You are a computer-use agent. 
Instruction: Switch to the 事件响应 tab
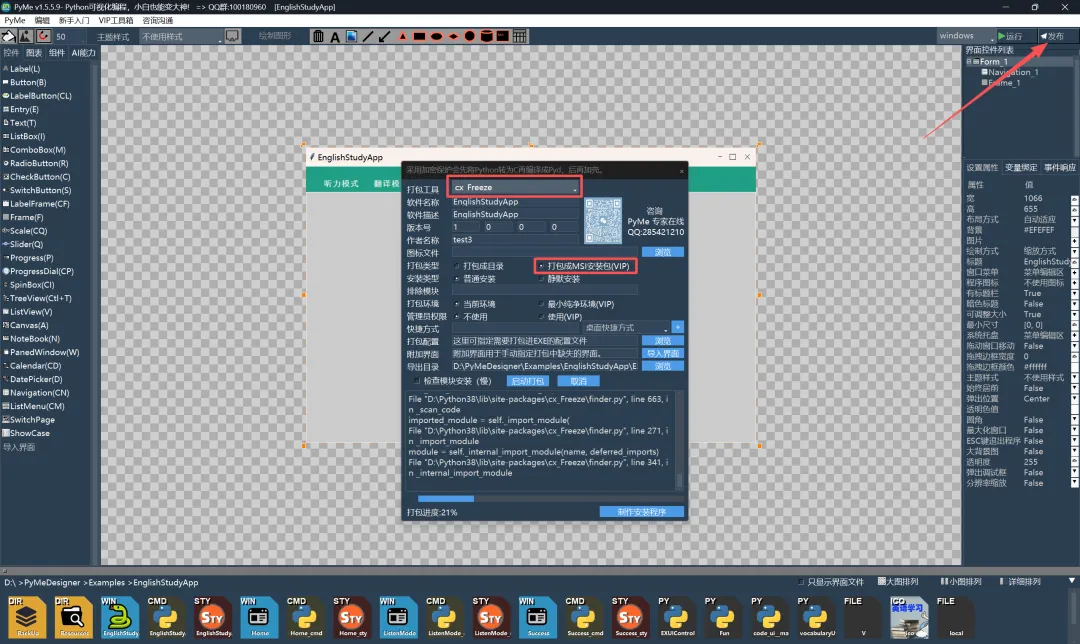pos(1060,167)
